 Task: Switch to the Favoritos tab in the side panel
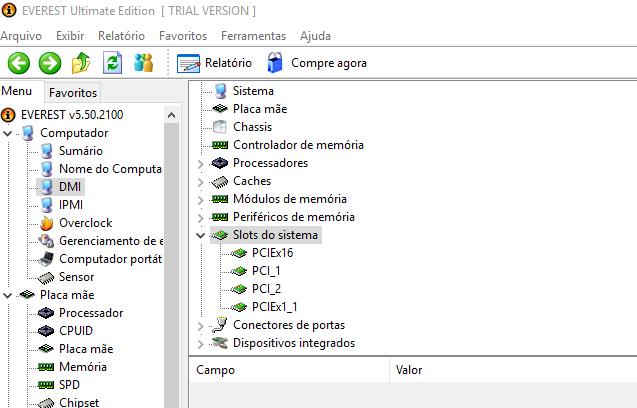73,93
